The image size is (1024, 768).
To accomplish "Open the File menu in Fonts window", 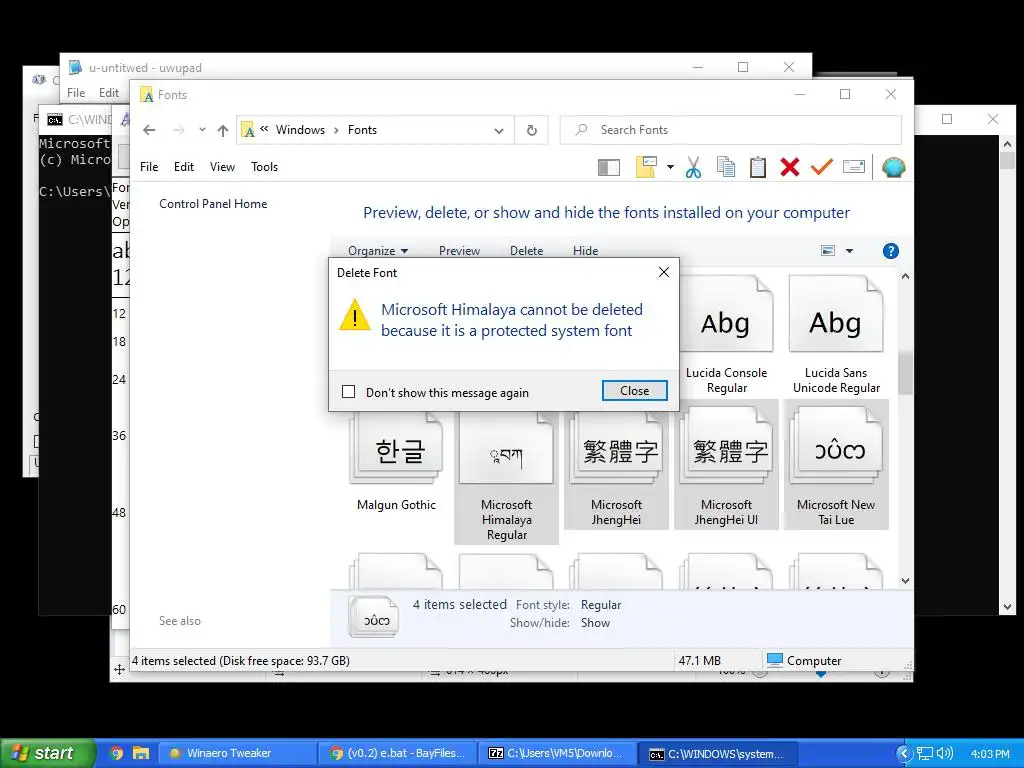I will pos(149,167).
